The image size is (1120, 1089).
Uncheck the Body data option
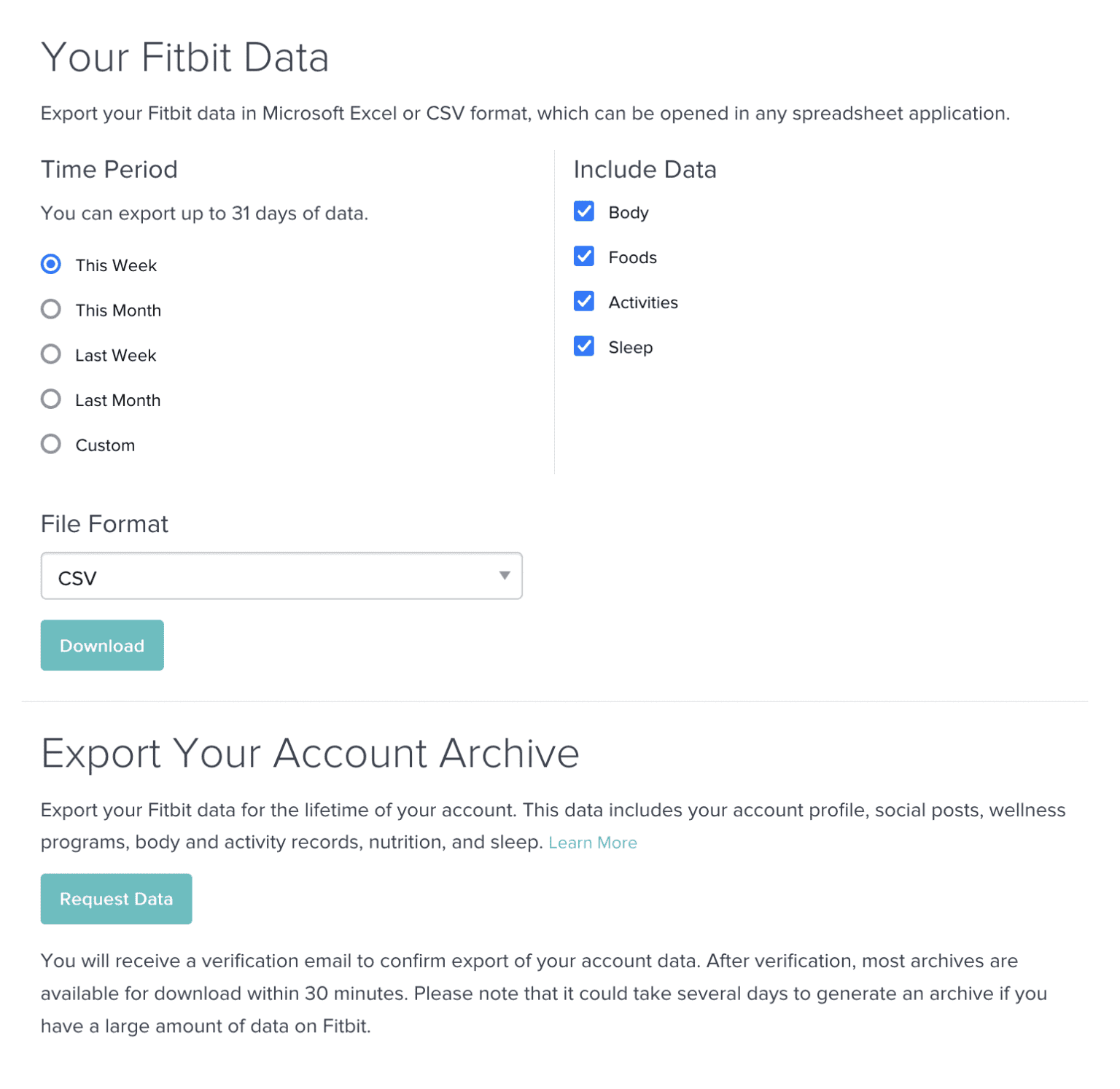[583, 211]
